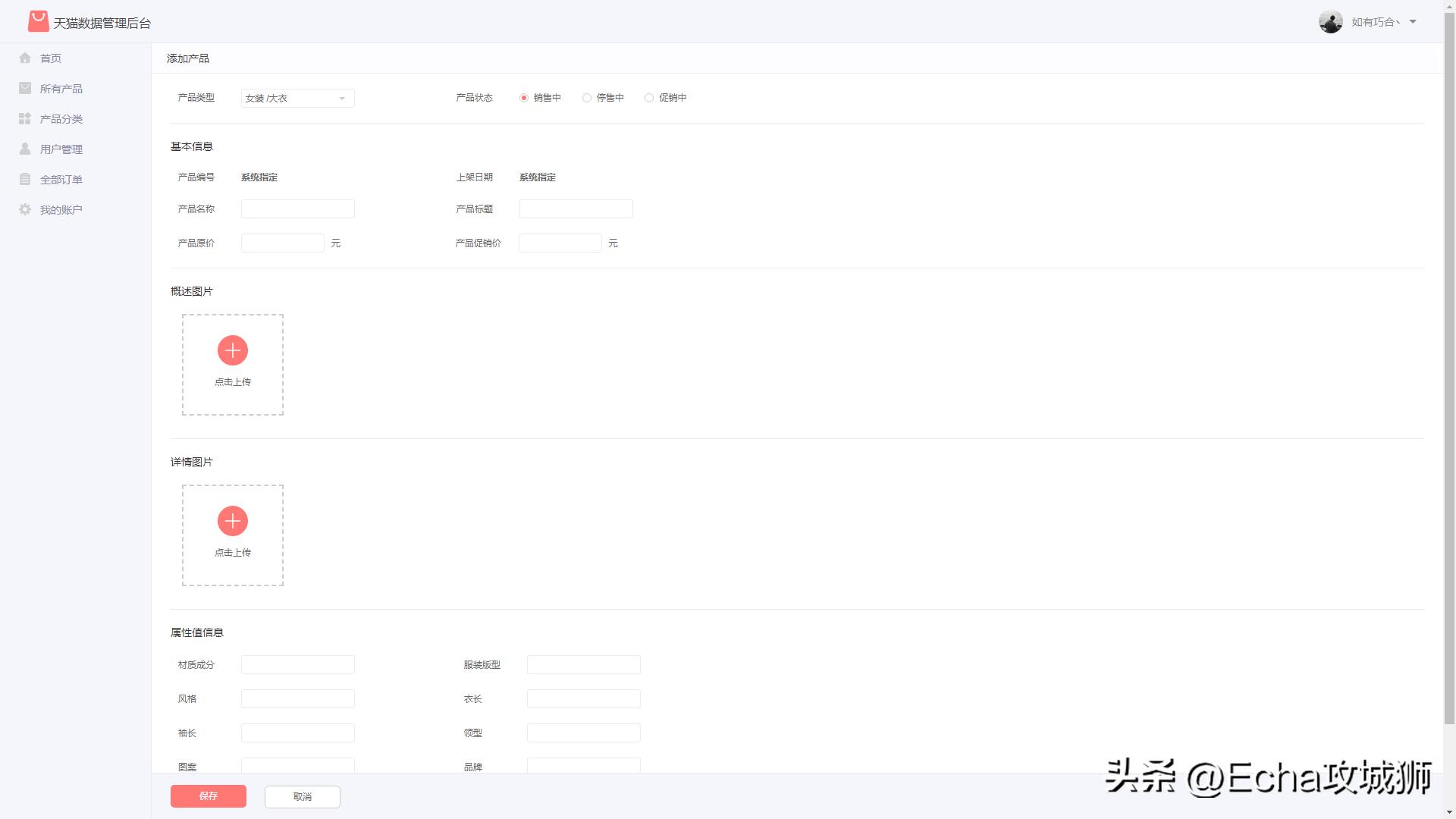Click the plus icon under 概述图片

coord(232,350)
